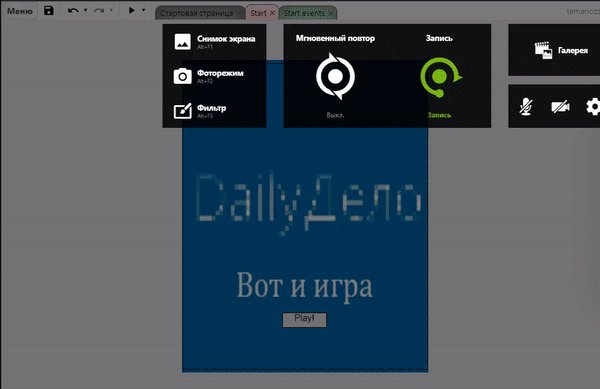600x389 pixels.
Task: Start recording with green Запись icon
Action: coord(440,77)
